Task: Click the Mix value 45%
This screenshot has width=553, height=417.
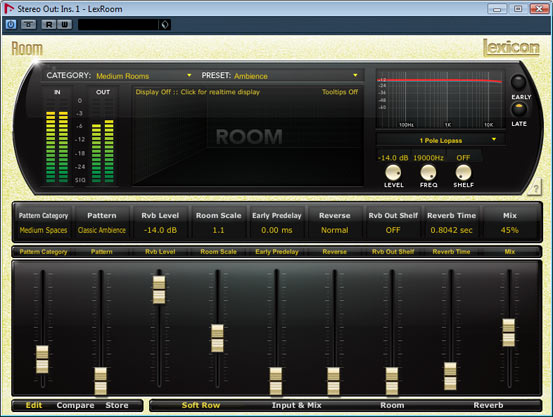Action: point(510,230)
